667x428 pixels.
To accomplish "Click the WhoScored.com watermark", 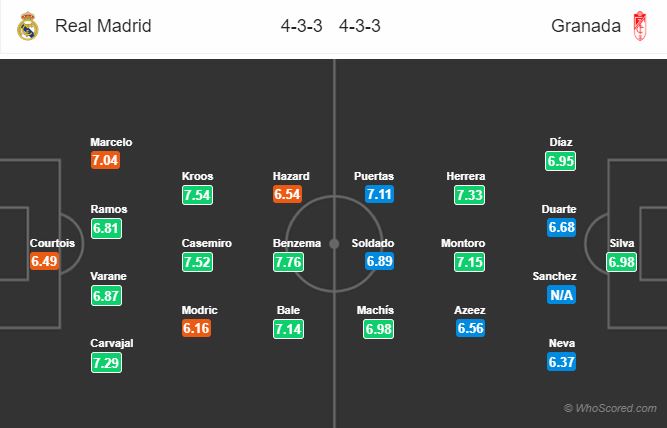I will pos(610,408).
